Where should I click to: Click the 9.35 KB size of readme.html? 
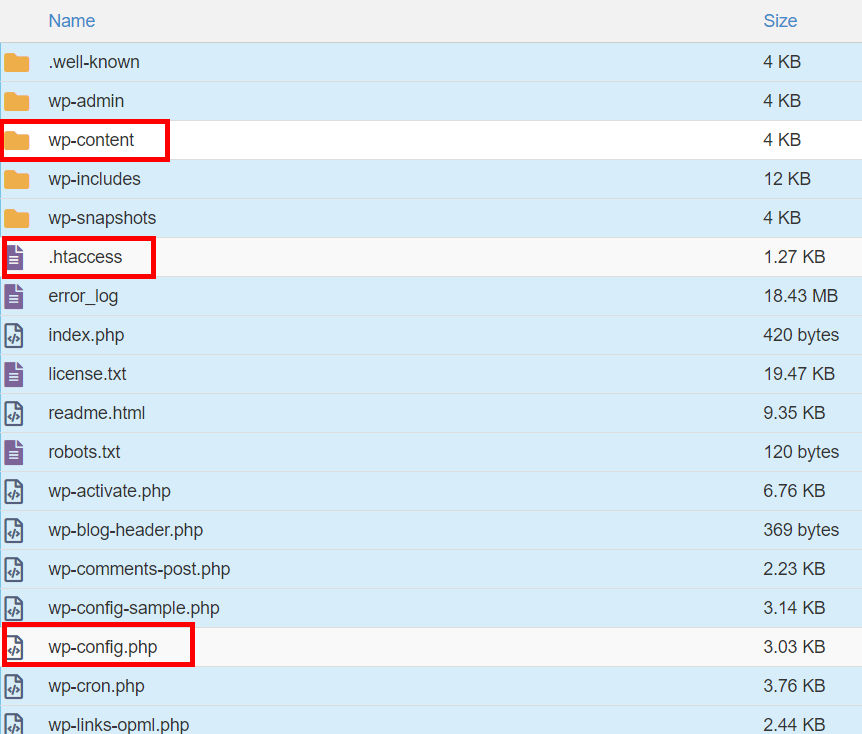click(794, 413)
